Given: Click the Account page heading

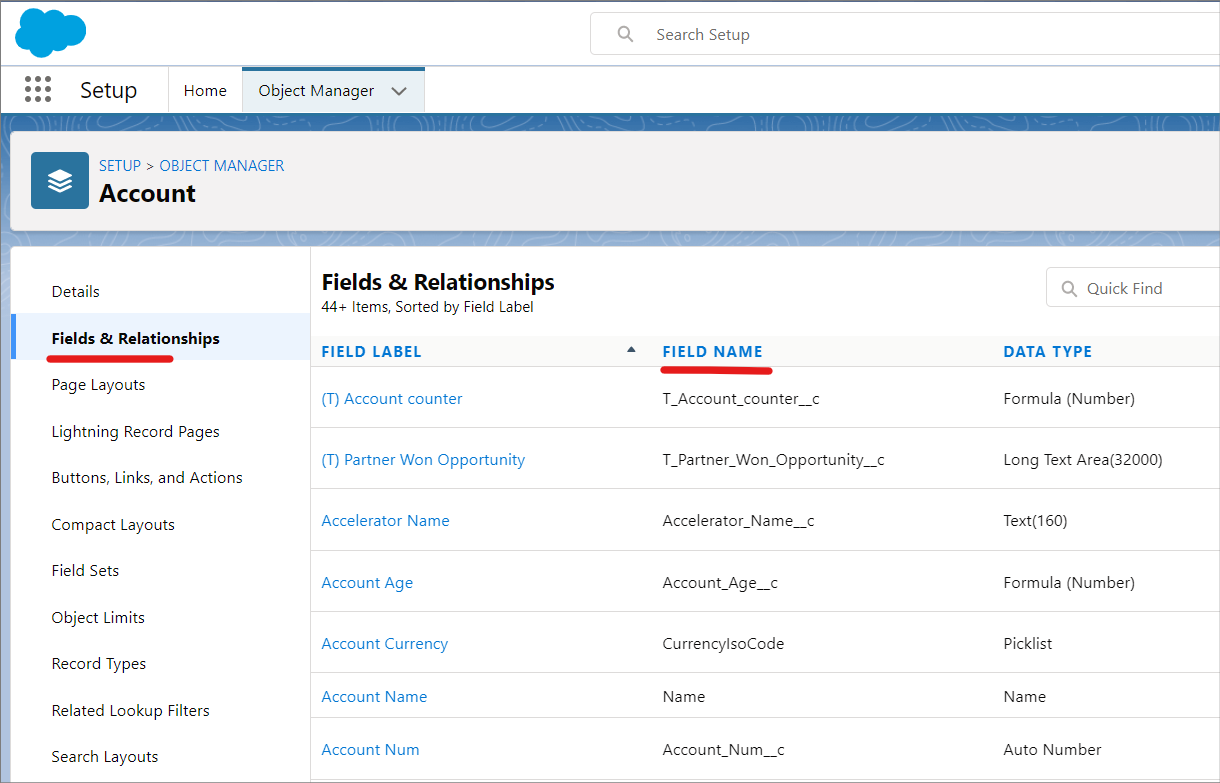Looking at the screenshot, I should [x=147, y=193].
